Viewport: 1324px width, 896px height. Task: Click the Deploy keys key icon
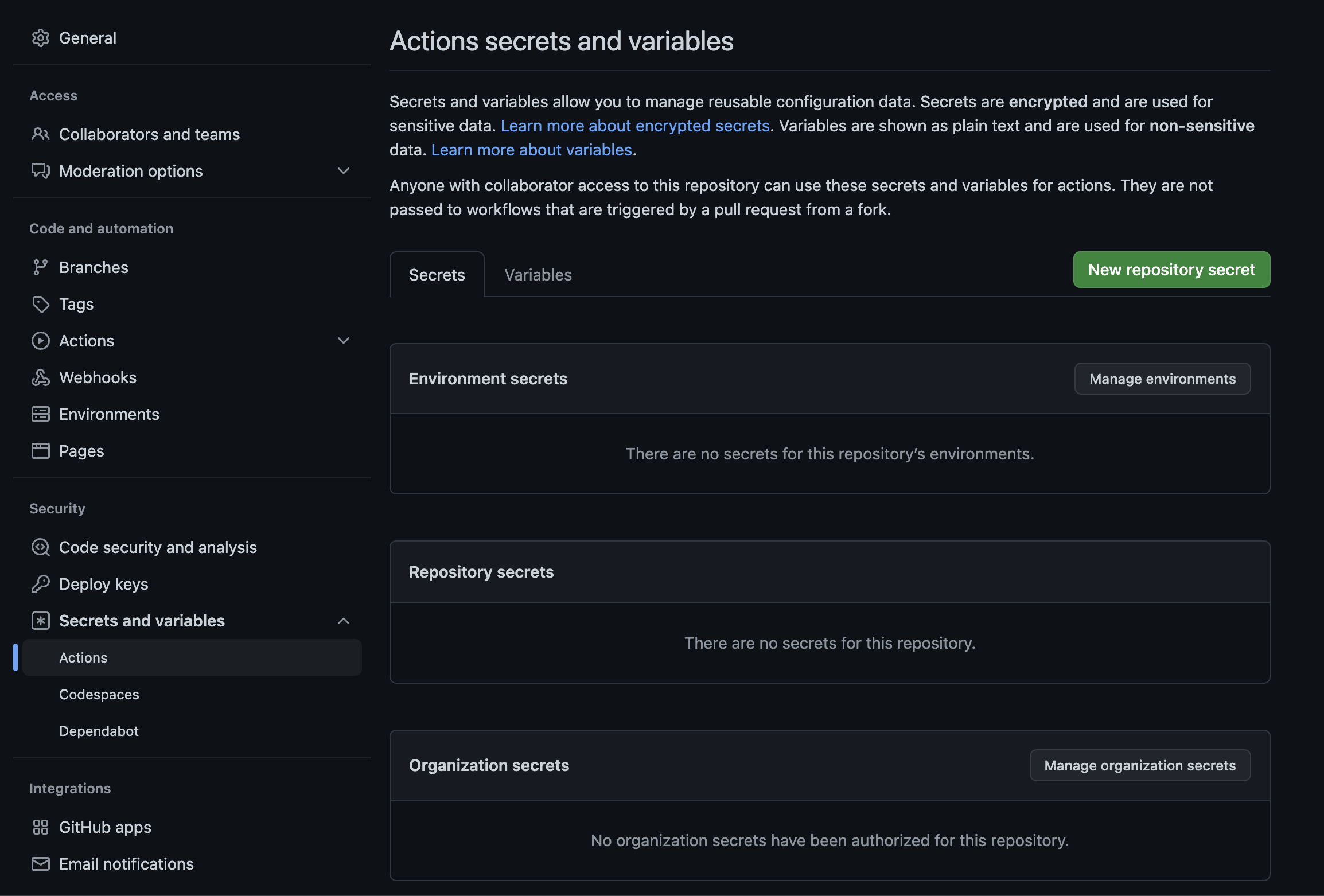tap(40, 584)
